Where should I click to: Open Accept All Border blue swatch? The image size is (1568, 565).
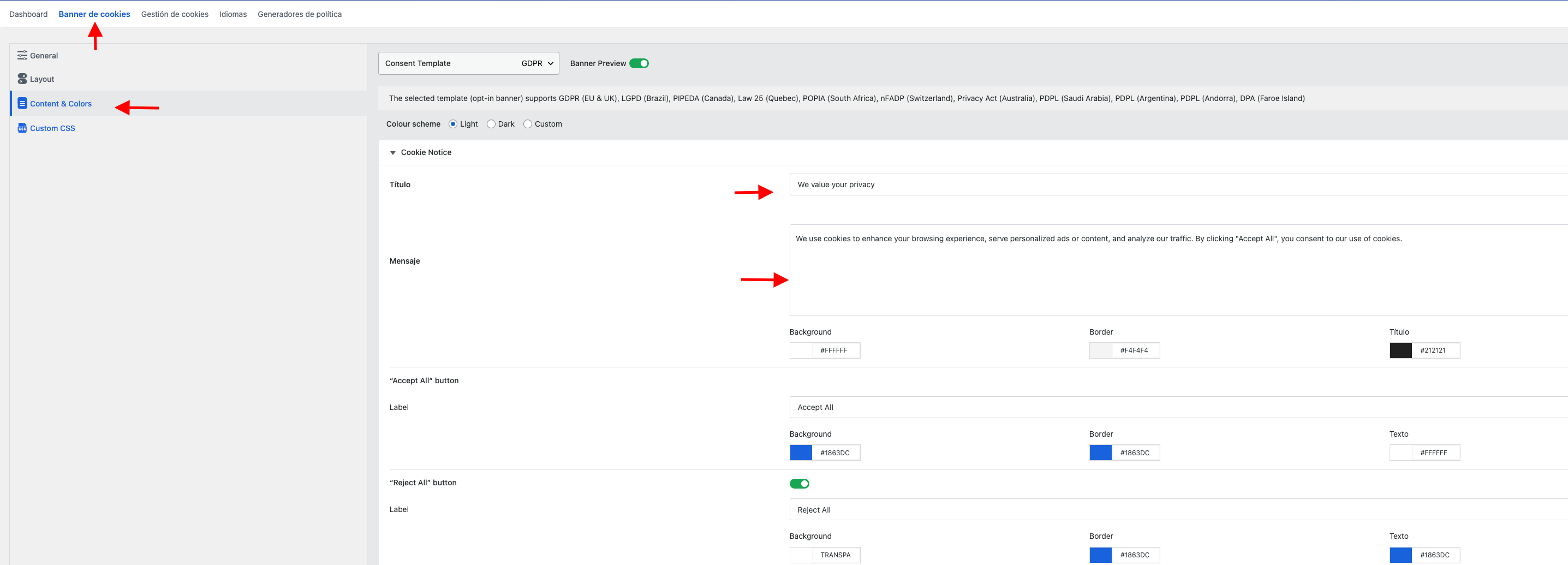point(1100,453)
